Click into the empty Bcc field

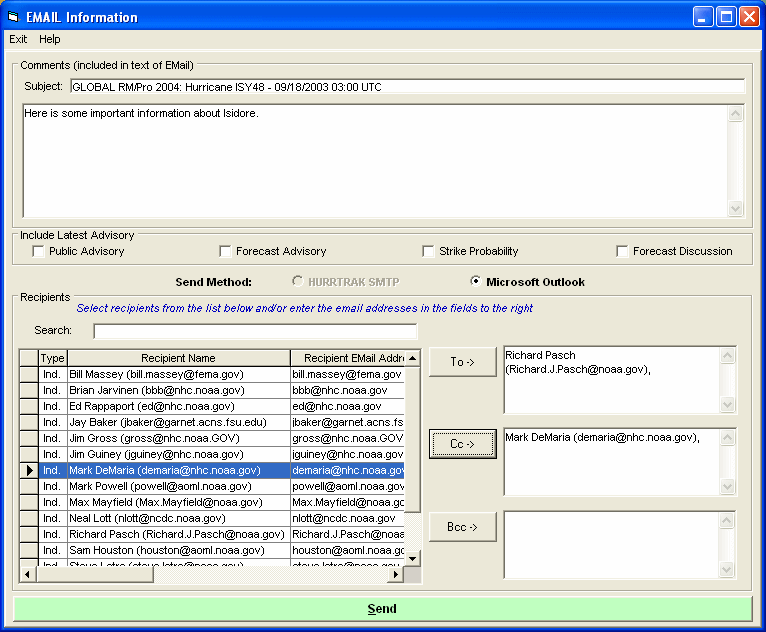(x=612, y=545)
